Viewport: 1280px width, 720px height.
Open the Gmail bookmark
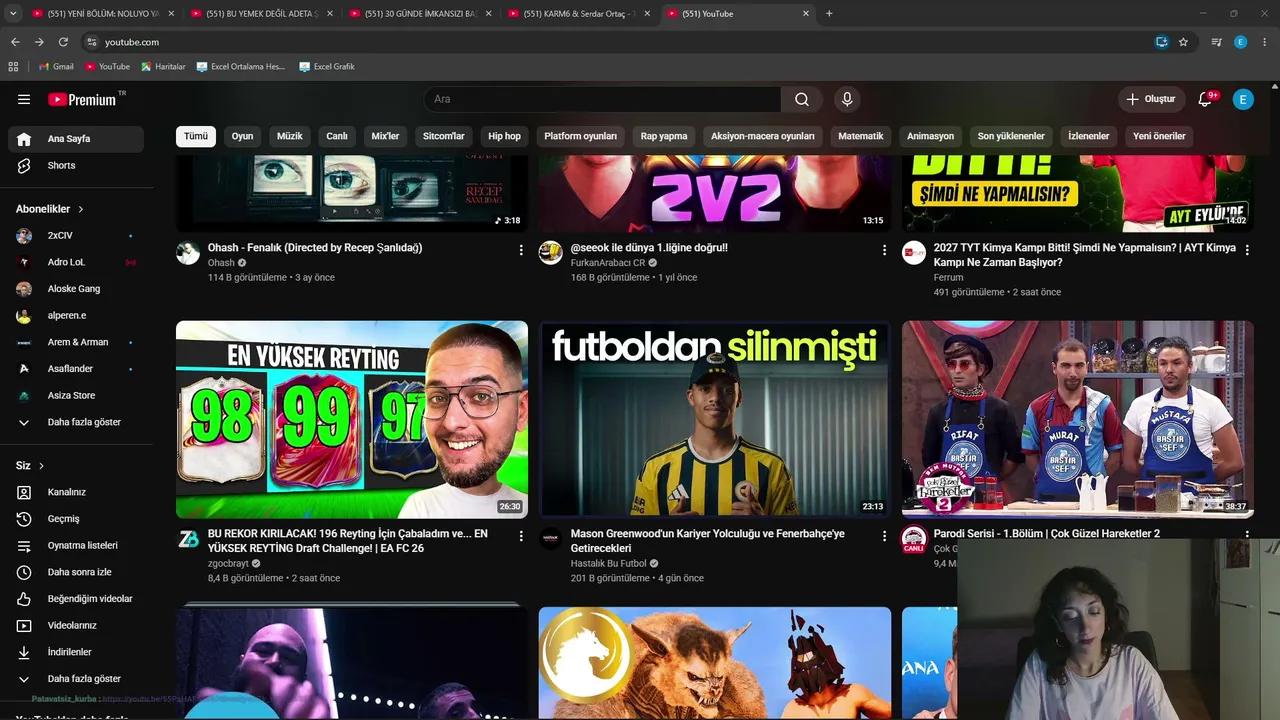pos(56,67)
